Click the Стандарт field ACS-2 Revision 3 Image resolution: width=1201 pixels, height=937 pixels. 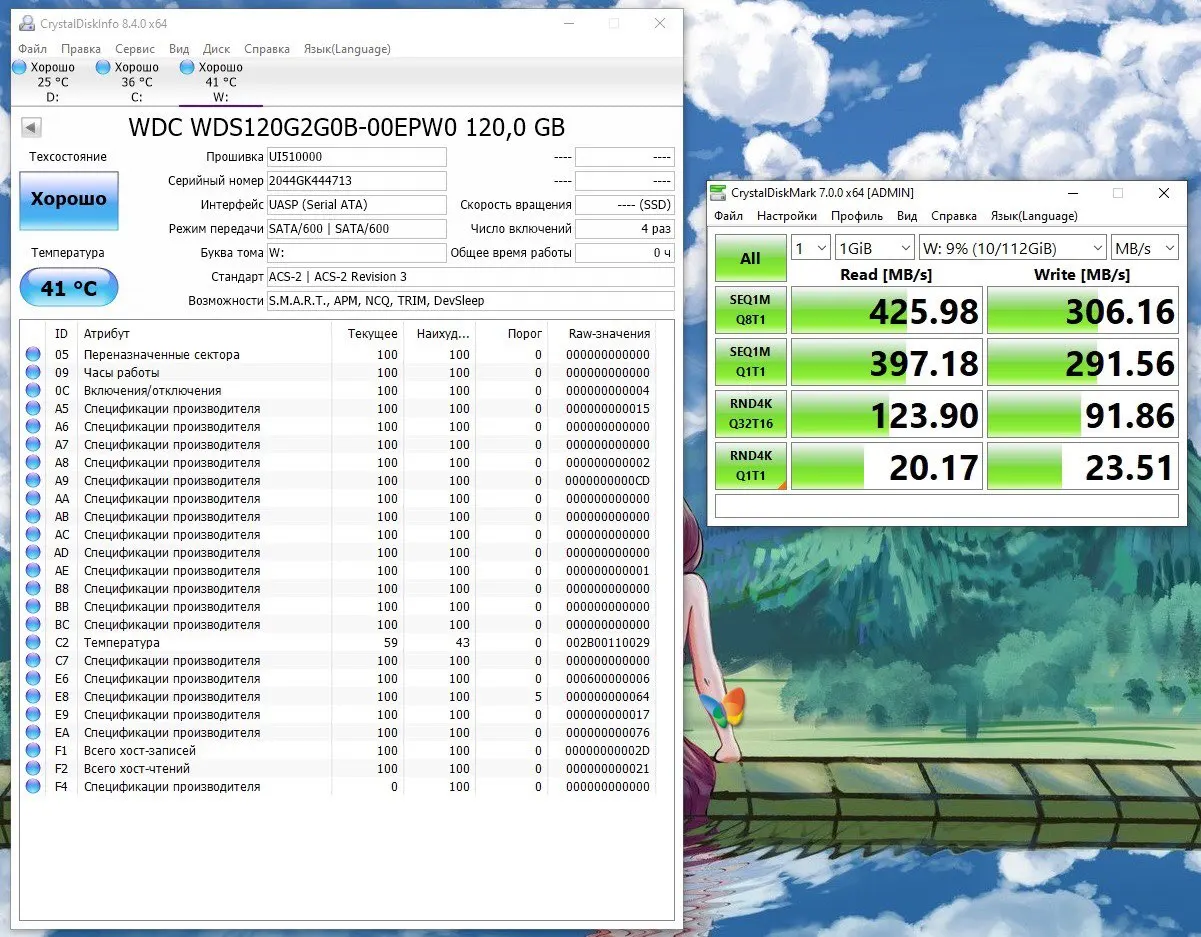pos(470,277)
